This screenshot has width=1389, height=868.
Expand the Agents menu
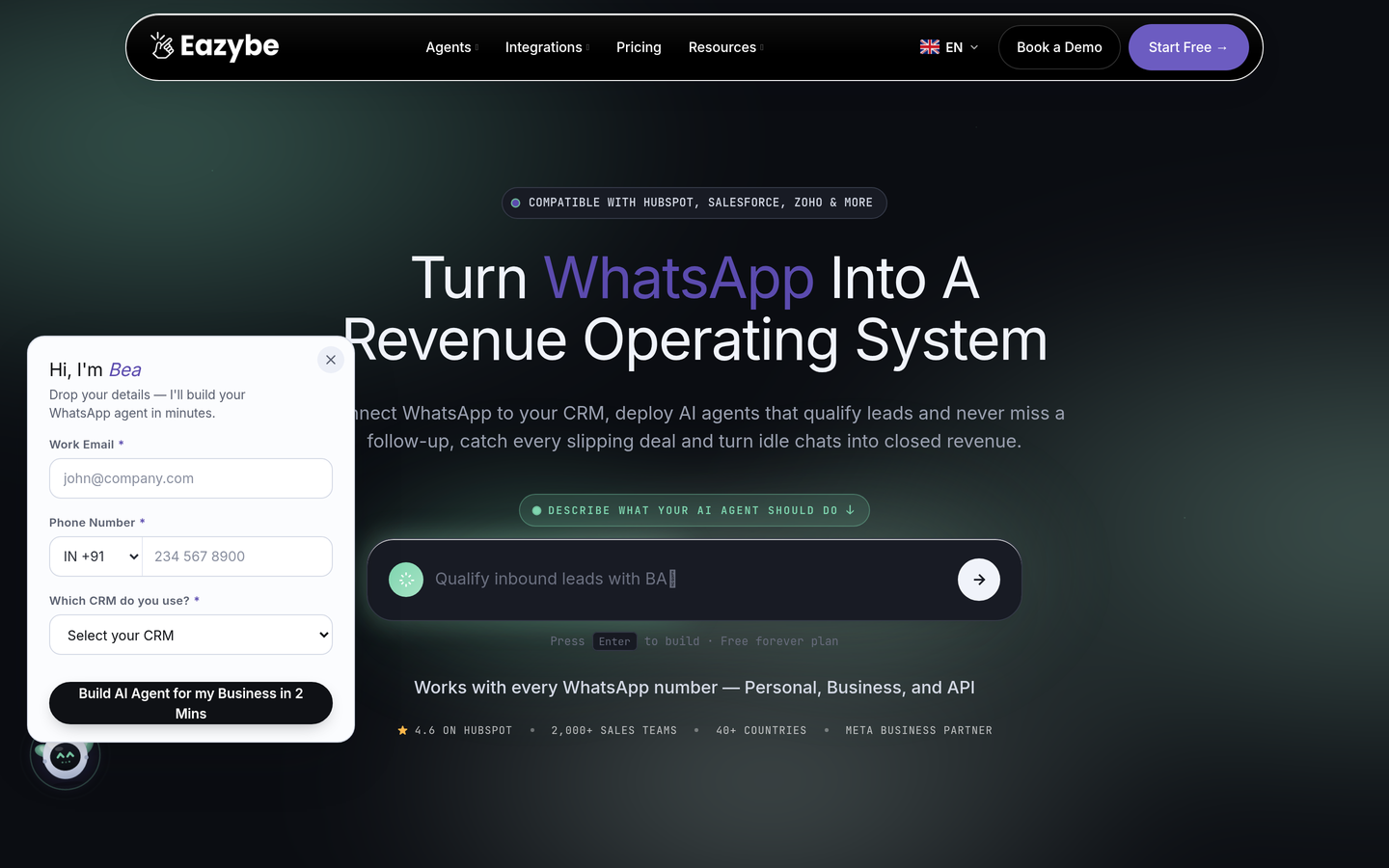[451, 47]
